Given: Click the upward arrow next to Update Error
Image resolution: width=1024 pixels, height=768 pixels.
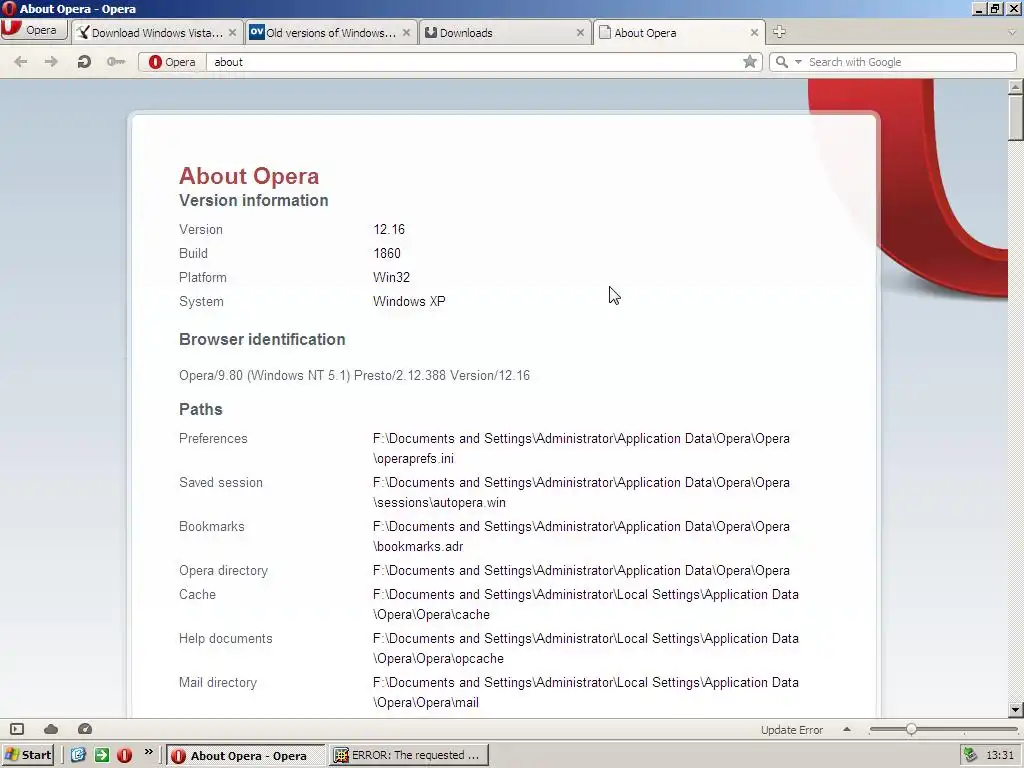Looking at the screenshot, I should point(847,729).
